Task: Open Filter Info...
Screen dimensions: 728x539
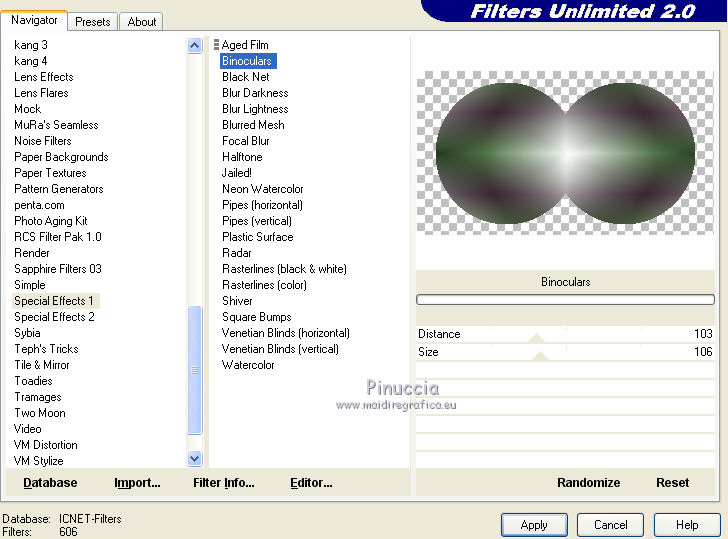Action: pos(224,483)
